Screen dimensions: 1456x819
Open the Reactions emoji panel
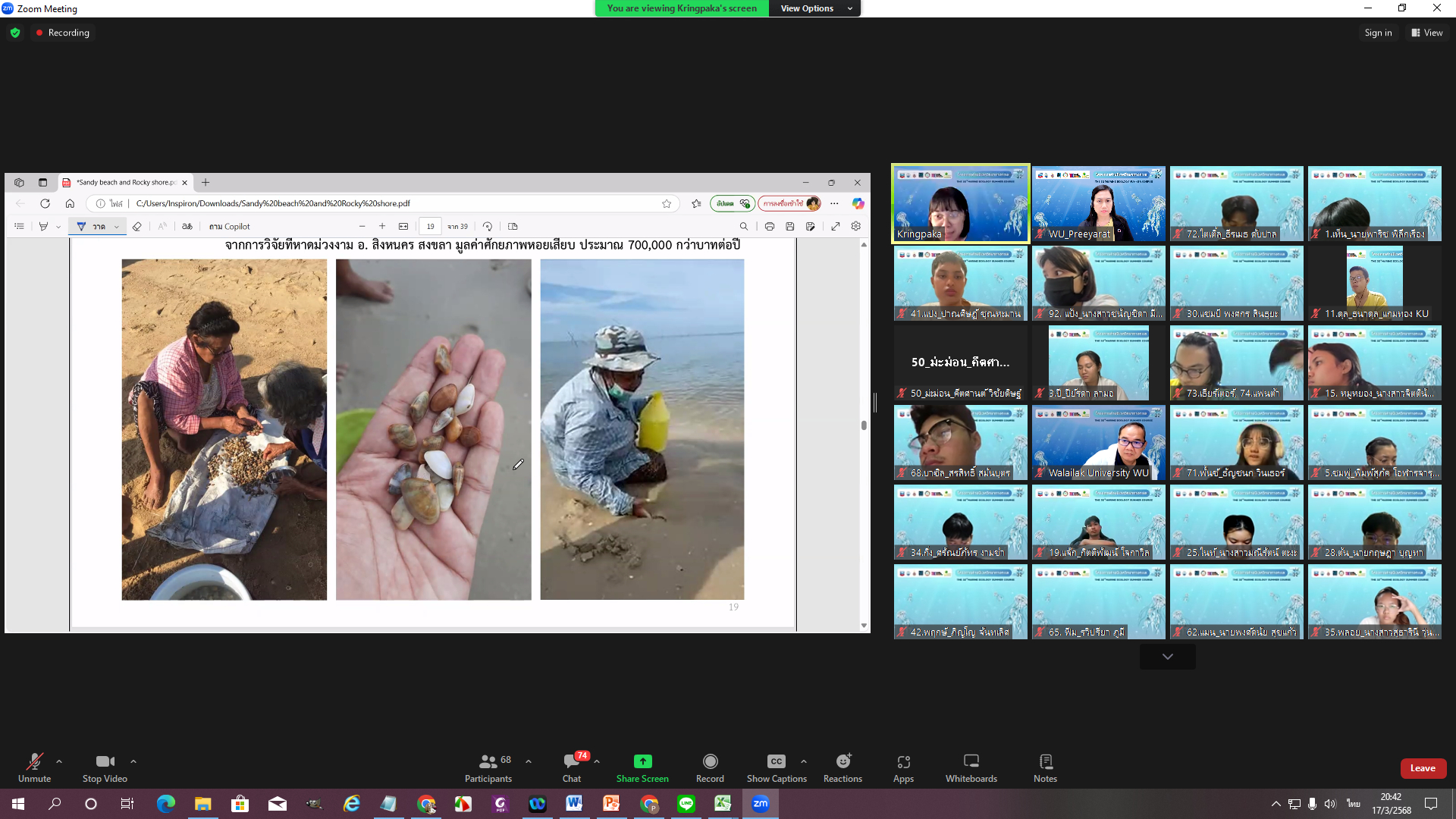(843, 766)
